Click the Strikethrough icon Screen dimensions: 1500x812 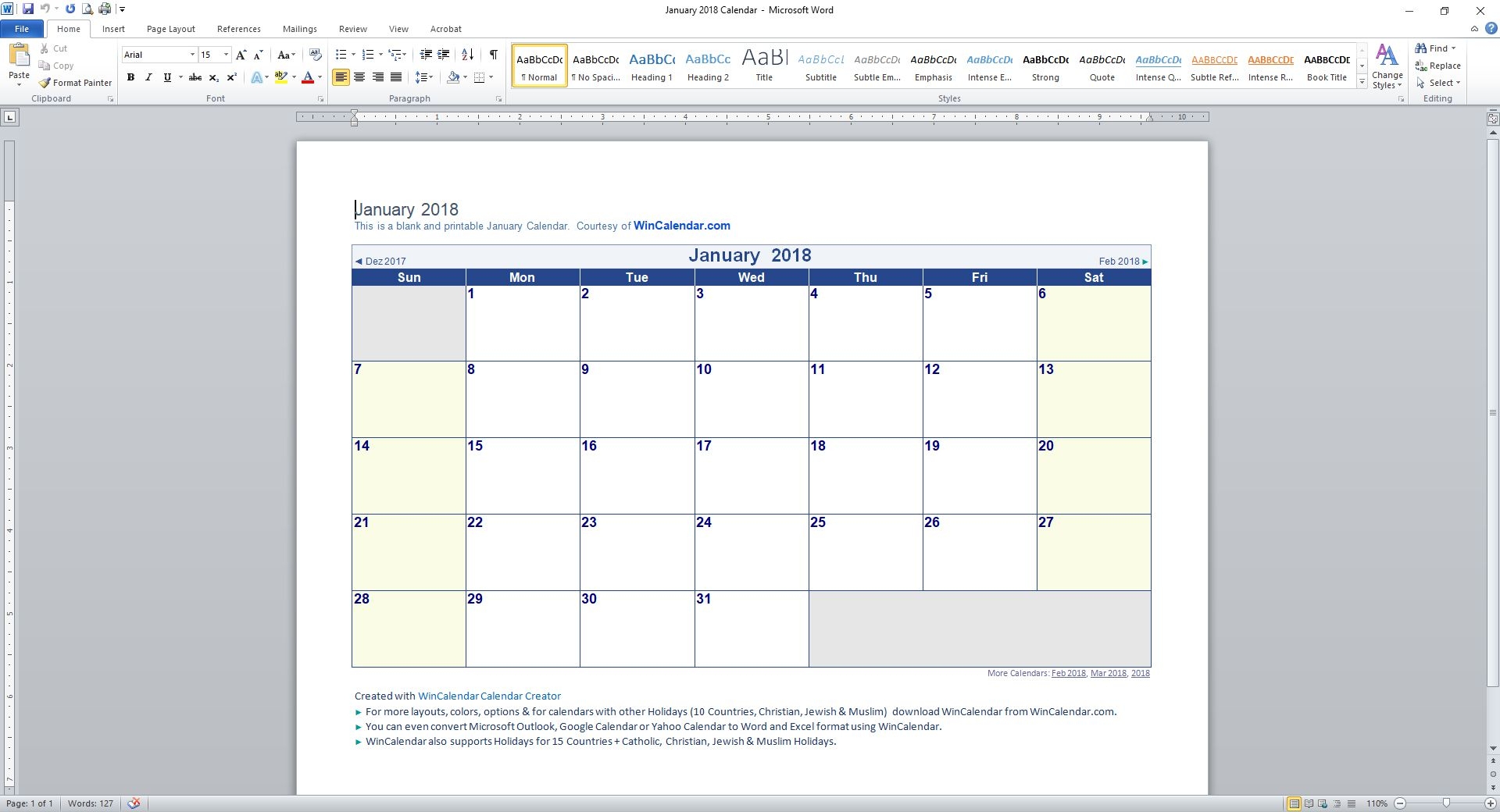[195, 77]
